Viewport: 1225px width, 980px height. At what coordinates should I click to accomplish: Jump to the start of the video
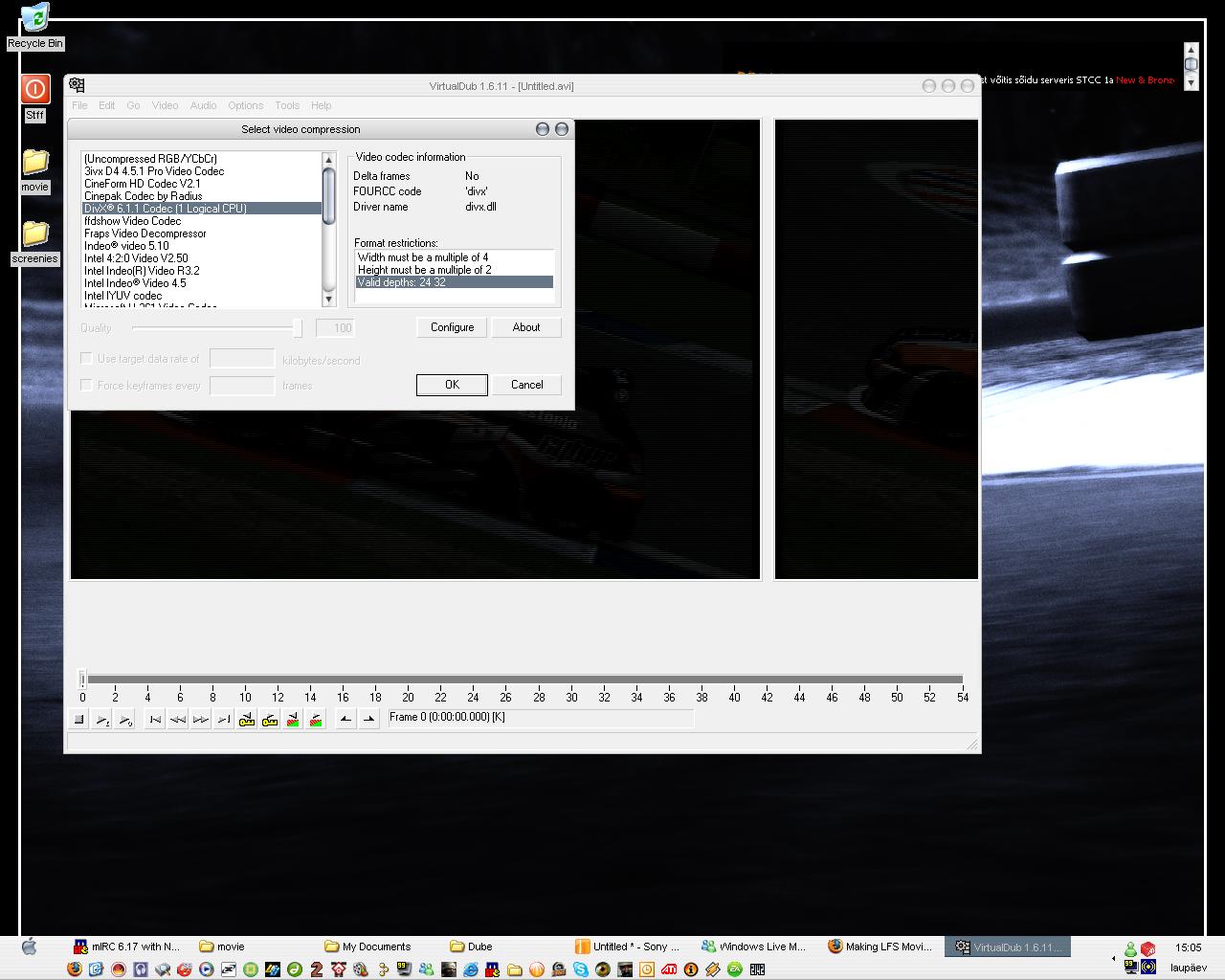155,719
